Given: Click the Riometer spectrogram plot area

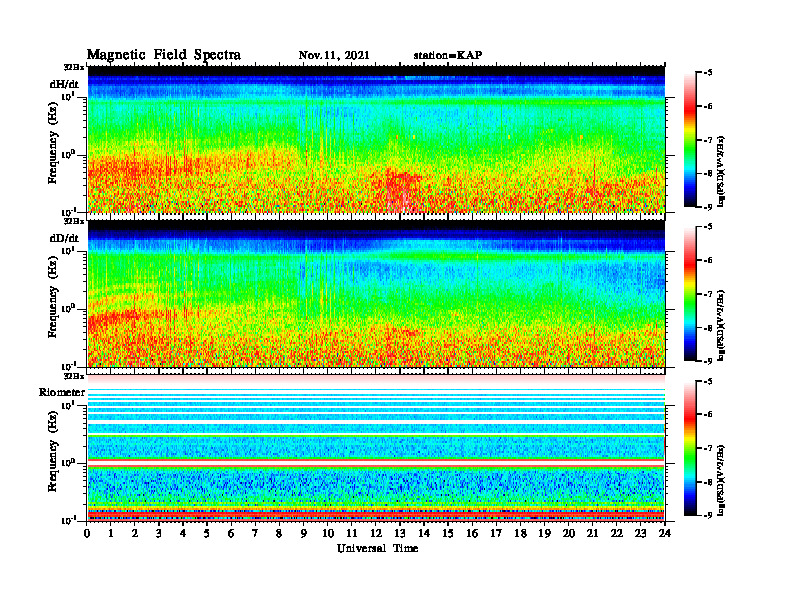Looking at the screenshot, I should pyautogui.click(x=376, y=448).
